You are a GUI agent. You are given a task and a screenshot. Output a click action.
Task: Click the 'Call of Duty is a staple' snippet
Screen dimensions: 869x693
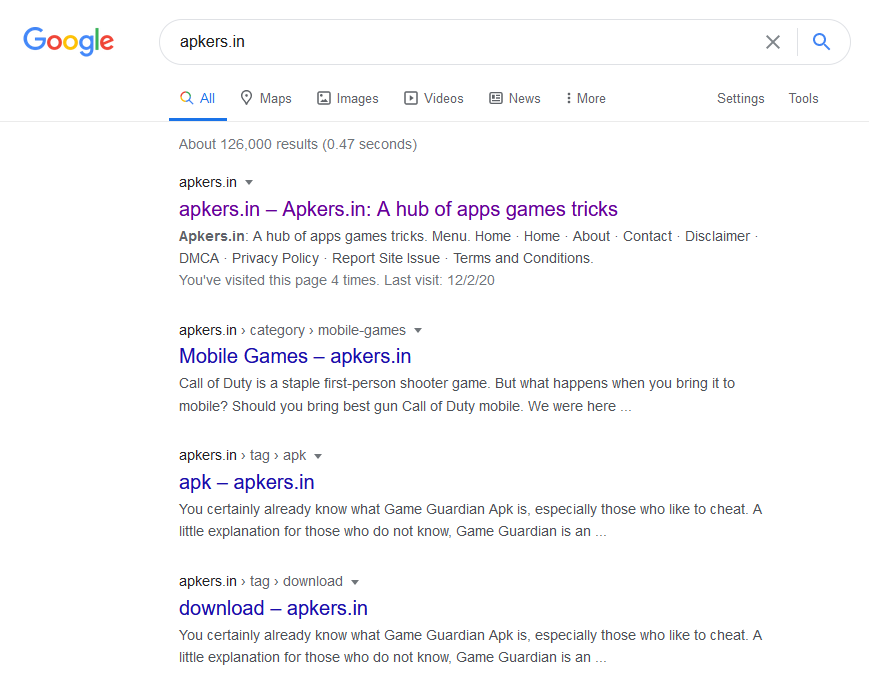point(457,395)
